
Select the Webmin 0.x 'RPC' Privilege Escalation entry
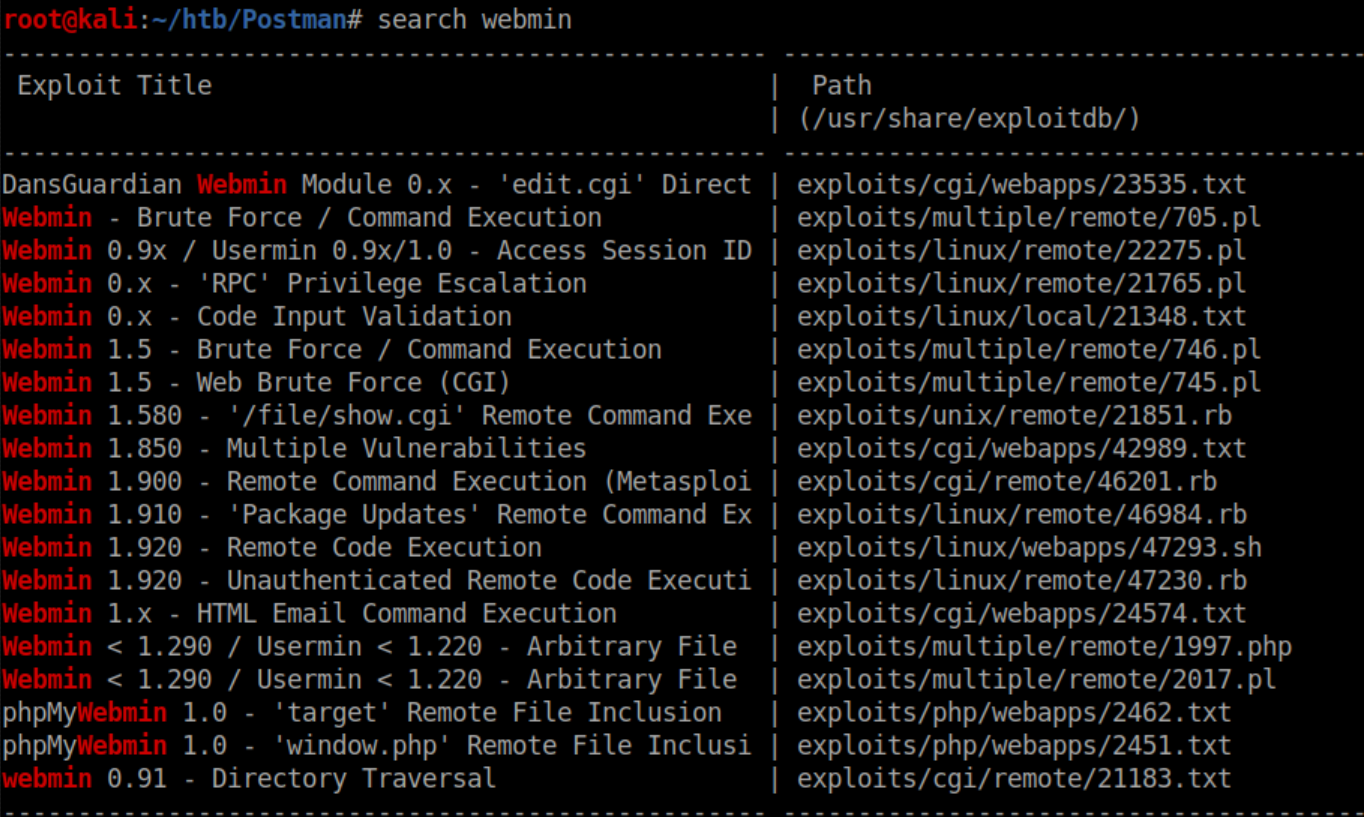(294, 284)
